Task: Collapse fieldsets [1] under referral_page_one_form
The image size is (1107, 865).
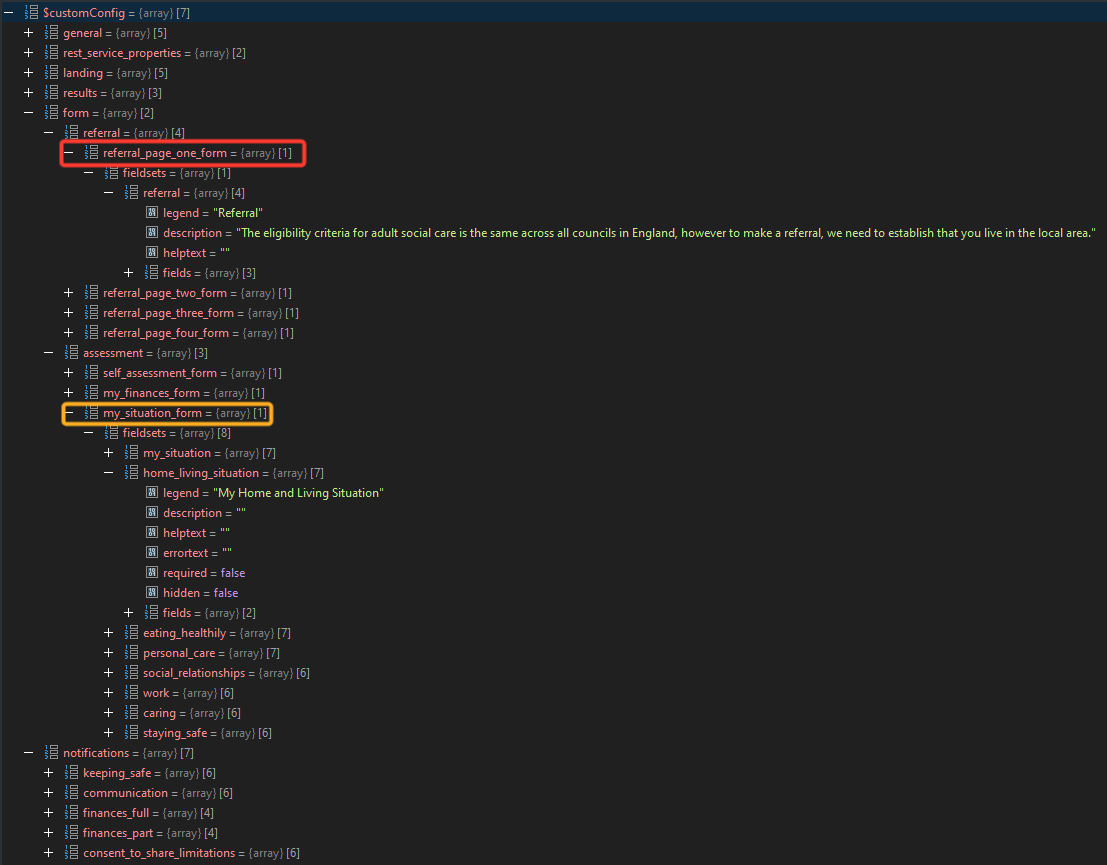Action: pyautogui.click(x=88, y=173)
